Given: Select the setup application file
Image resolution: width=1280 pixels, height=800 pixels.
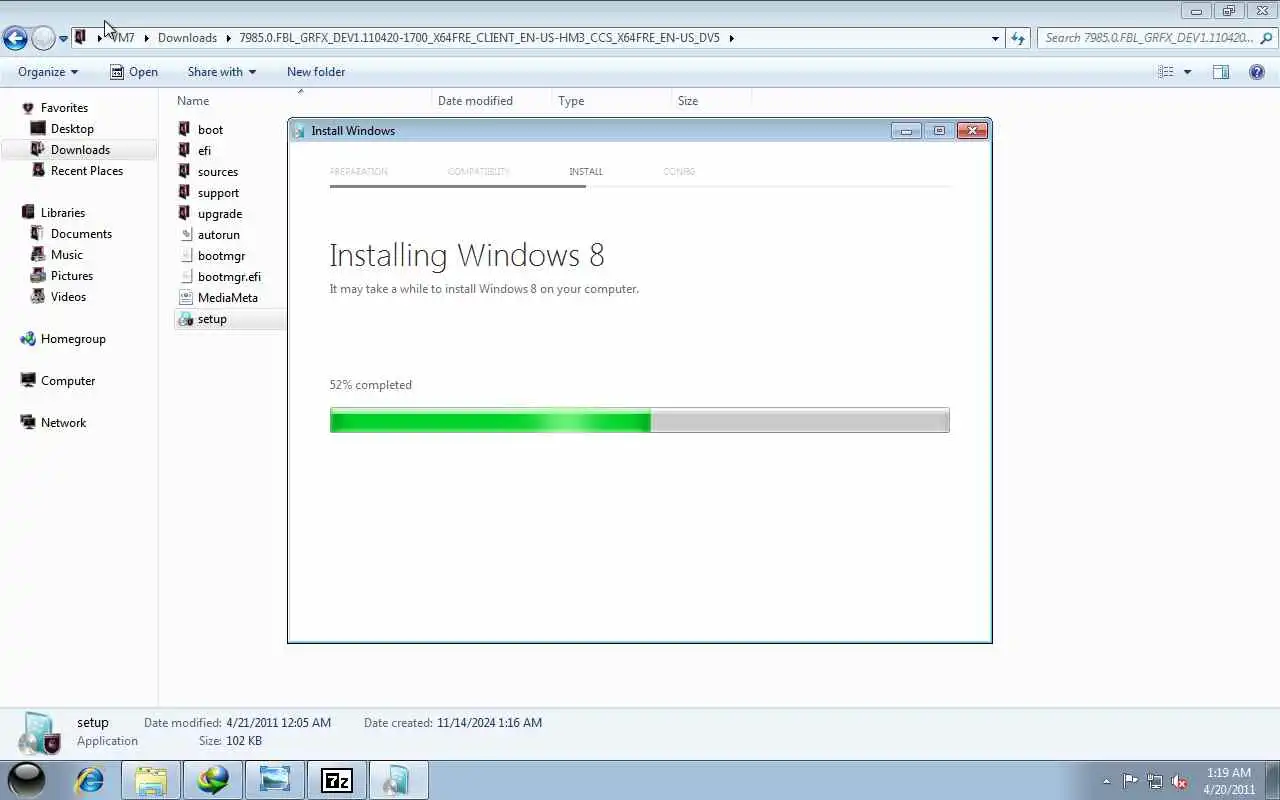Looking at the screenshot, I should 211,319.
